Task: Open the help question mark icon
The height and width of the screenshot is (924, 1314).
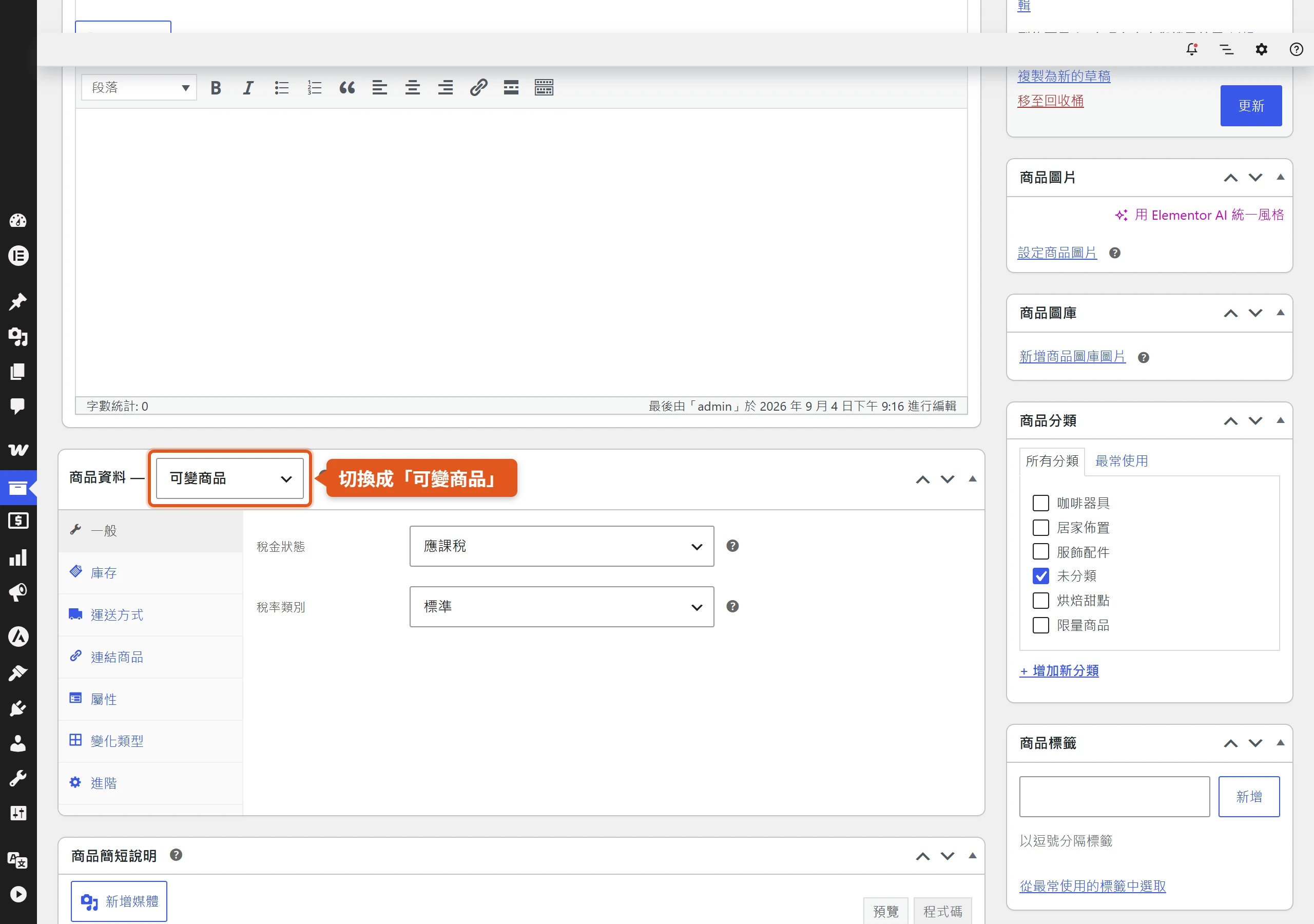Action: [x=1296, y=49]
